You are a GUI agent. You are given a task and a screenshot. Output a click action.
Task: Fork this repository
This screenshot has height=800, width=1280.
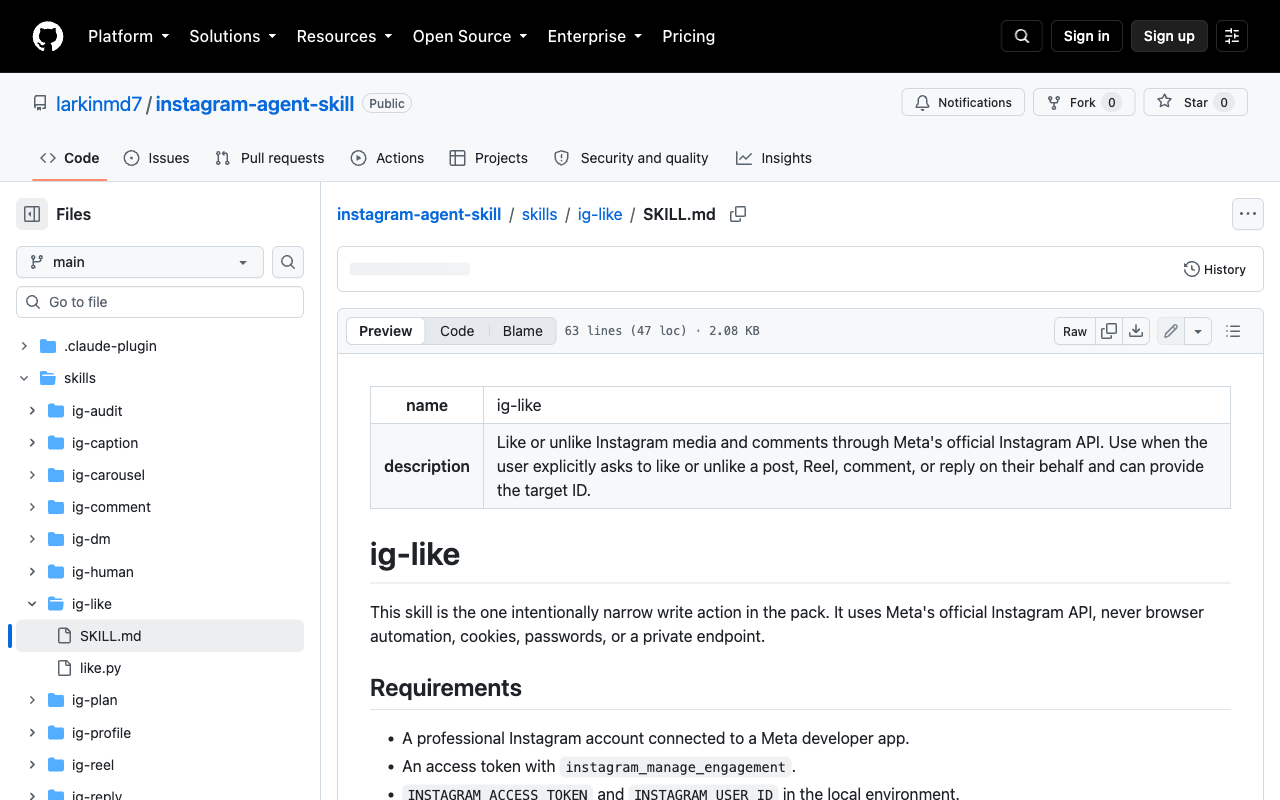pos(1084,103)
